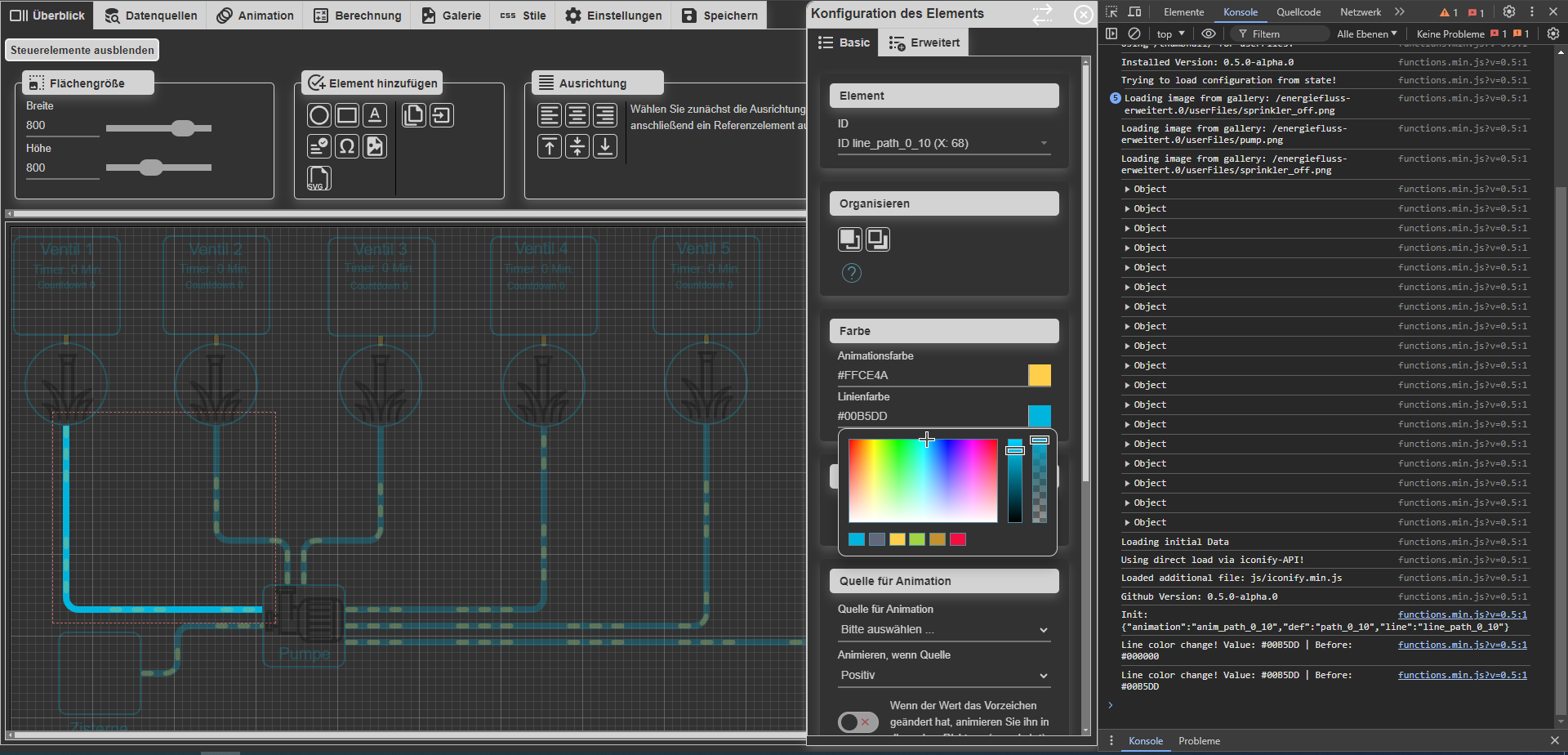Open the CSS Stile tab
1568x755 pixels.
[523, 15]
